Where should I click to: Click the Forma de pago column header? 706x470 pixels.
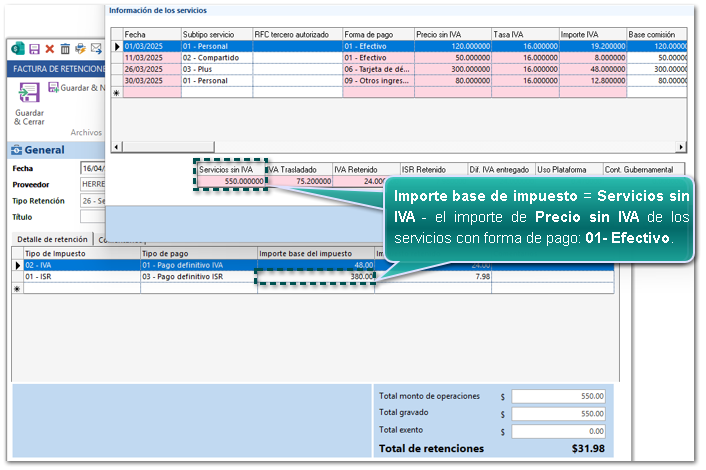coord(378,34)
